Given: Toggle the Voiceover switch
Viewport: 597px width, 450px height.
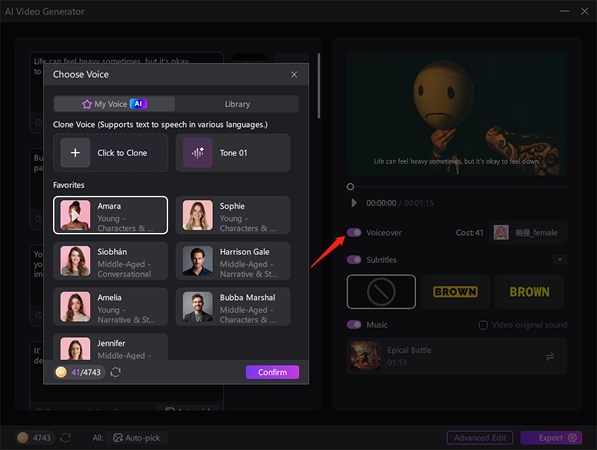Looking at the screenshot, I should click(354, 233).
